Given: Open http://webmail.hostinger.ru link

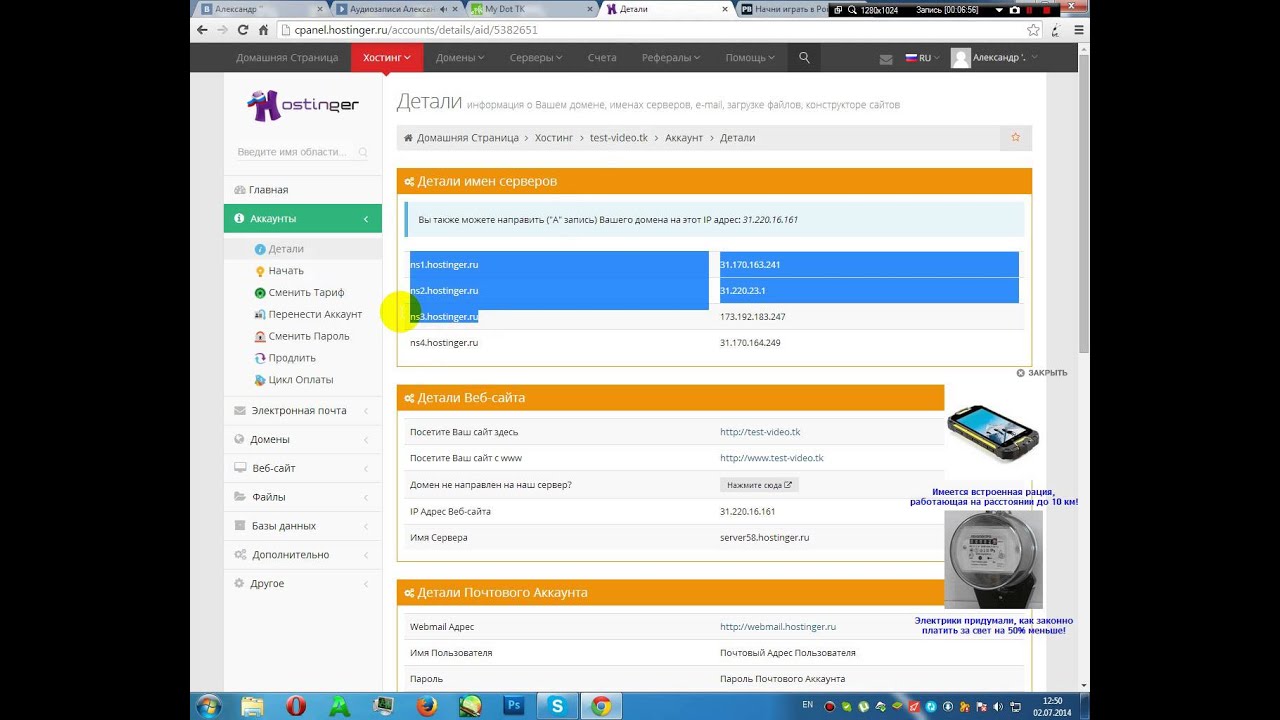Looking at the screenshot, I should (778, 627).
